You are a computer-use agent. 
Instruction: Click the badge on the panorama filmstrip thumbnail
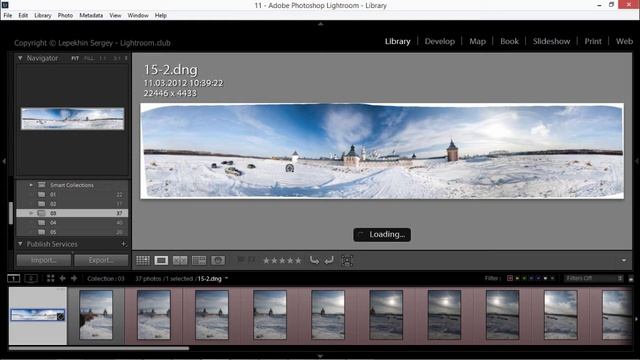(60, 316)
